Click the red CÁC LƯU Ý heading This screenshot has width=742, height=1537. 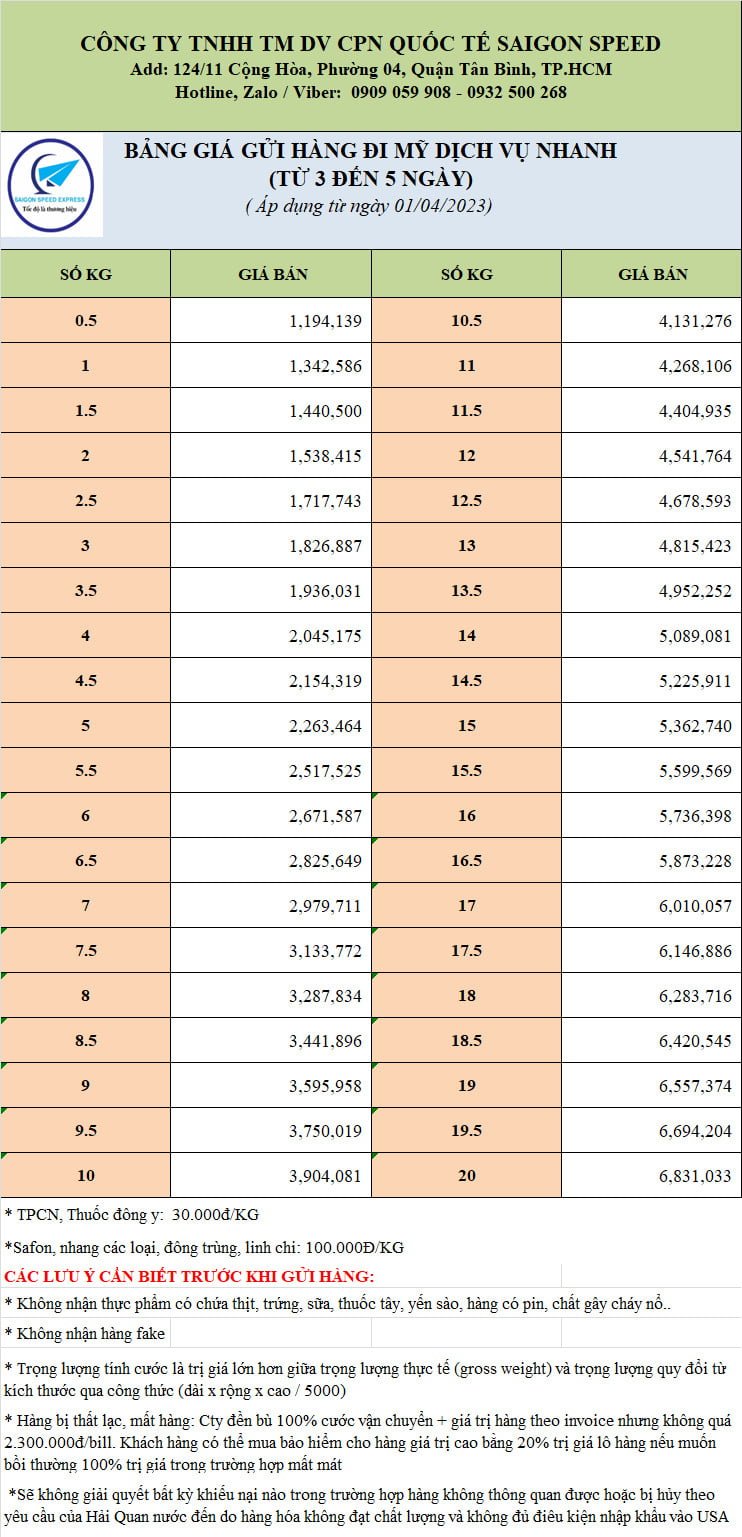189,1276
